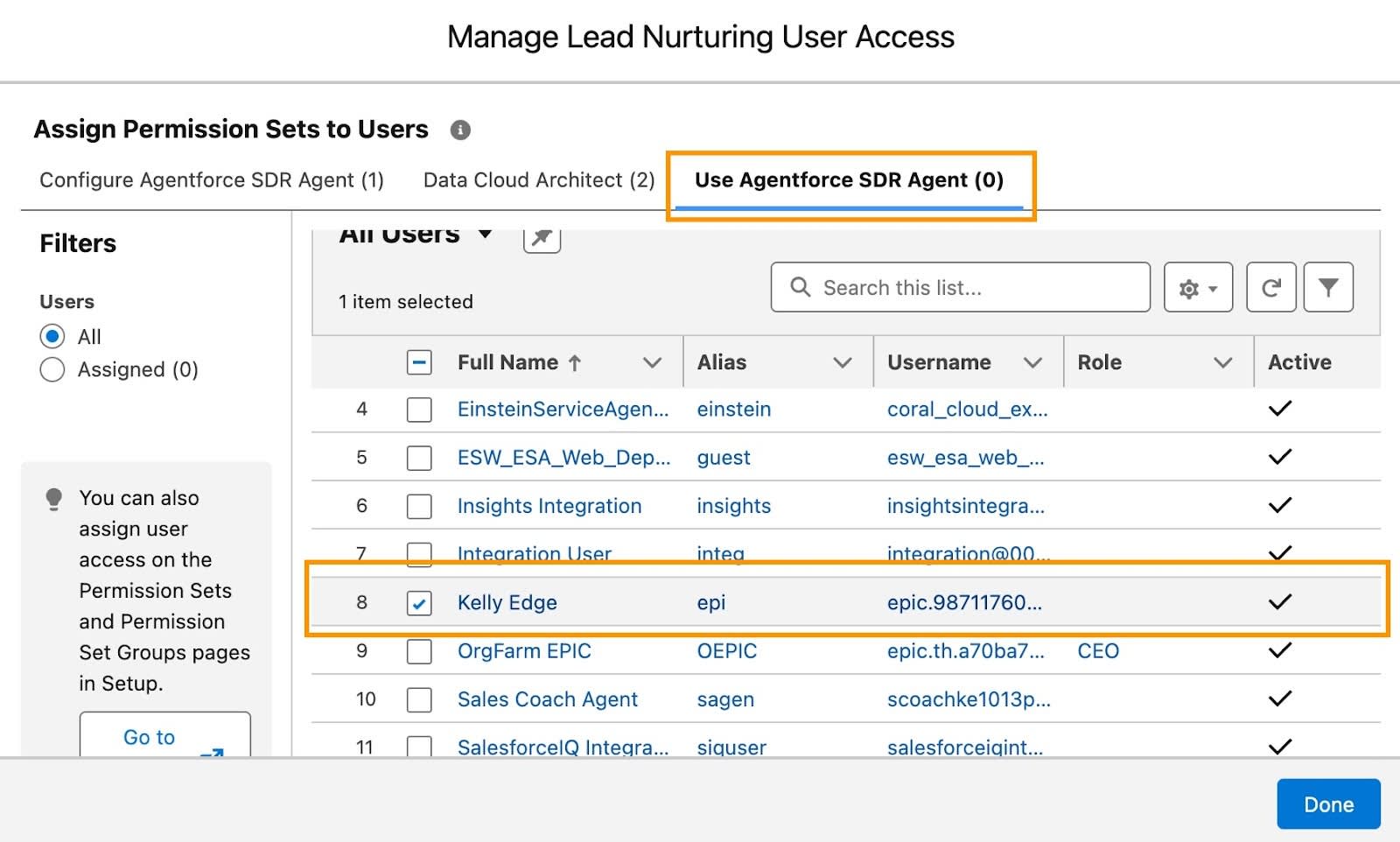Open the Role column header dropdown
Viewport: 1400px width, 842px height.
[1223, 361]
